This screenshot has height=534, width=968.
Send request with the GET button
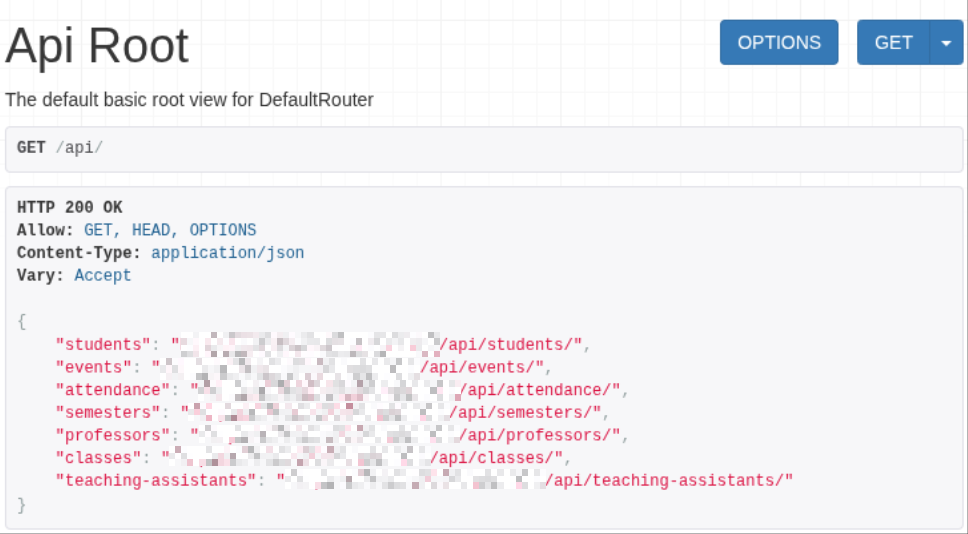[893, 43]
